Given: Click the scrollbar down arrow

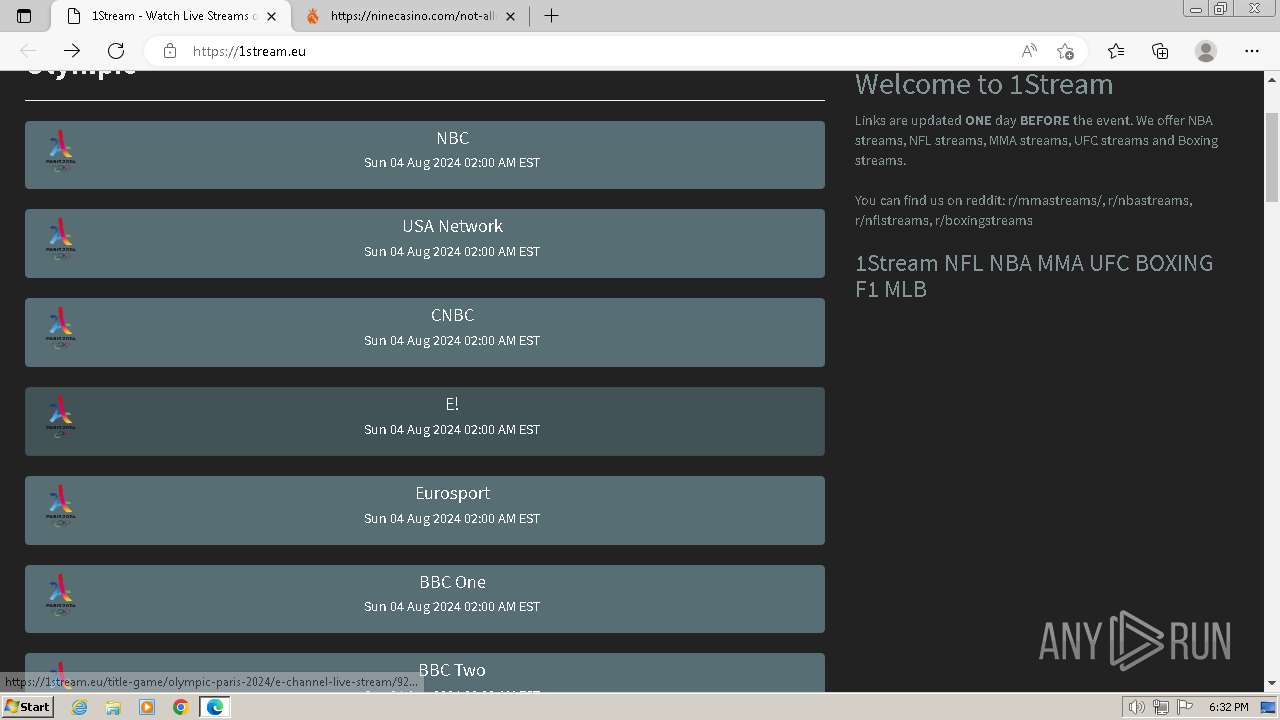Looking at the screenshot, I should click(x=1272, y=684).
